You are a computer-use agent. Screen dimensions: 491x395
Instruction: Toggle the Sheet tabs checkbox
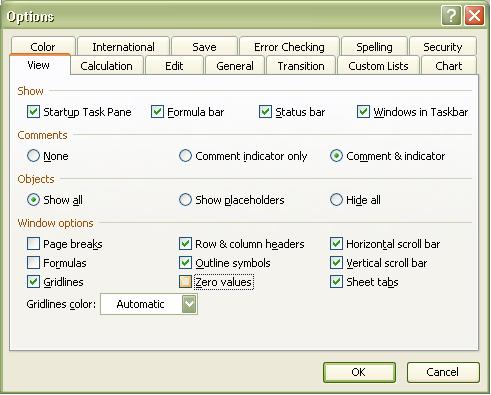coord(336,282)
